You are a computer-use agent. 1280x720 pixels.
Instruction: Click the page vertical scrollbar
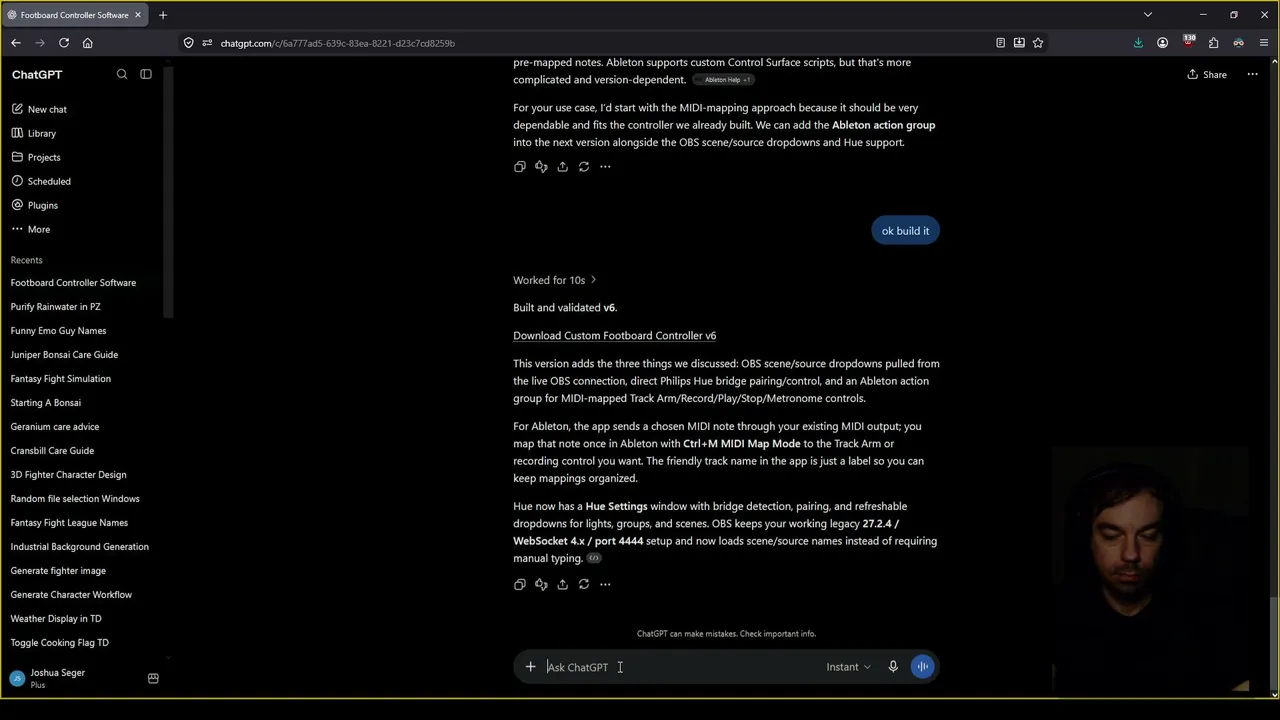click(x=1274, y=640)
